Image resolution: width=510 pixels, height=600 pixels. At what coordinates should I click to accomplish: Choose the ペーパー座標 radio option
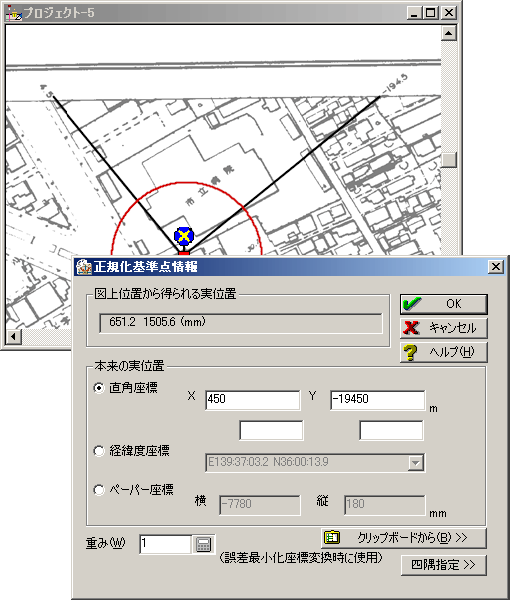(x=99, y=490)
